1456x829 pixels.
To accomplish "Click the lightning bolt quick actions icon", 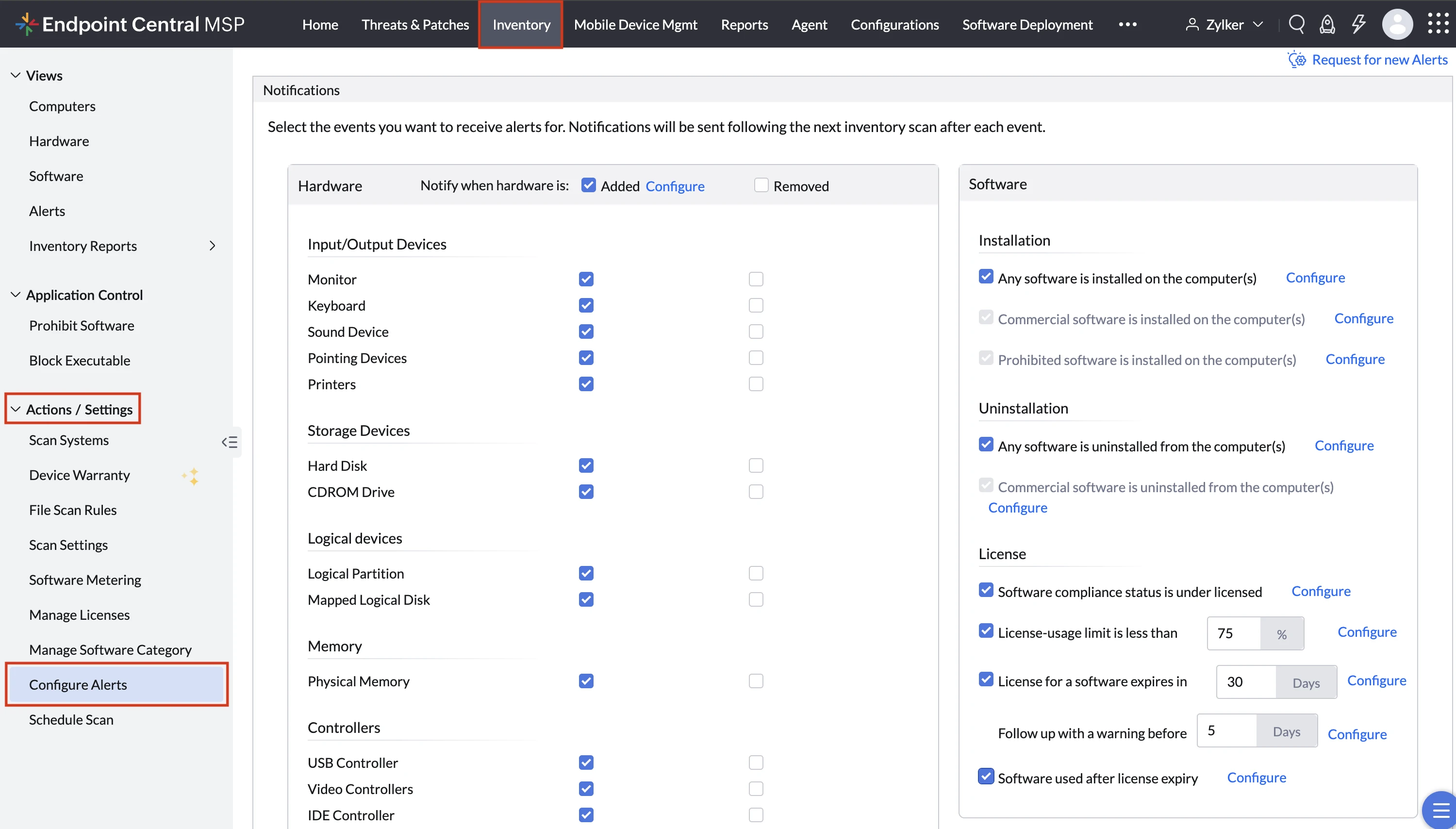I will point(1358,24).
